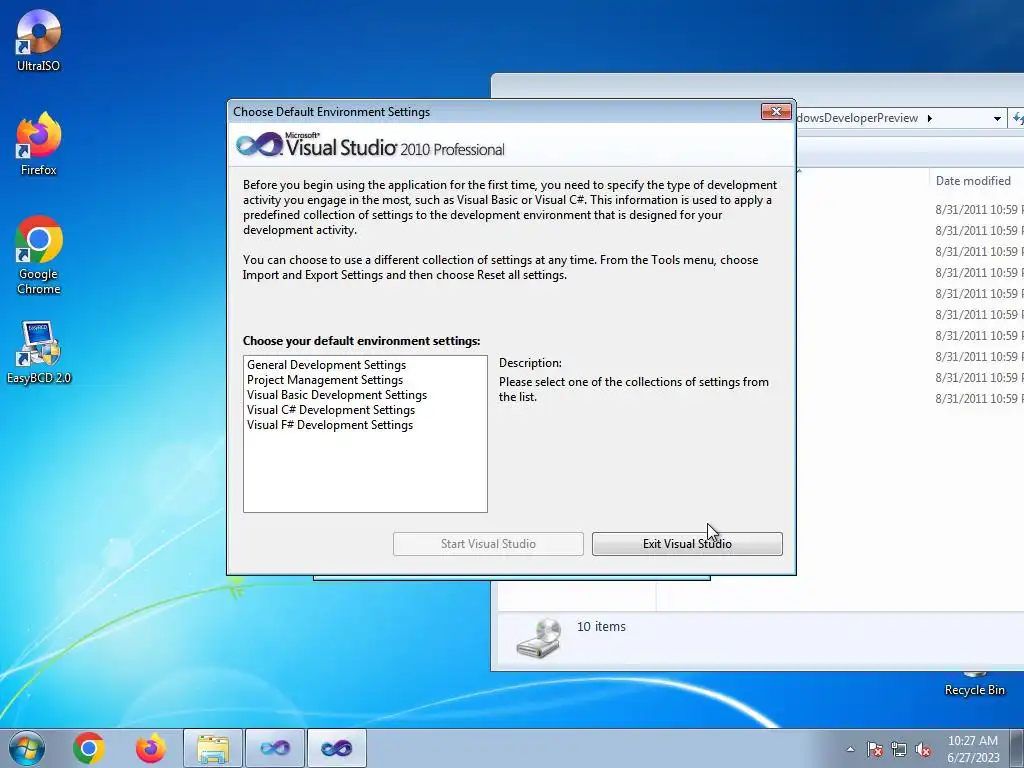The width and height of the screenshot is (1024, 768).
Task: Click the first 8/31/2011 date entry in Explorer
Action: point(978,210)
